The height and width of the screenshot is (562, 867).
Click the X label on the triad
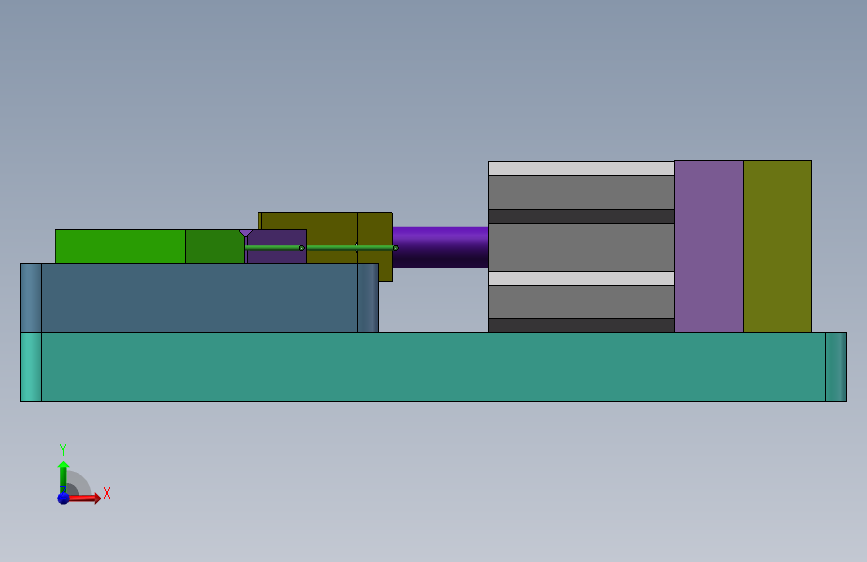[x=107, y=493]
